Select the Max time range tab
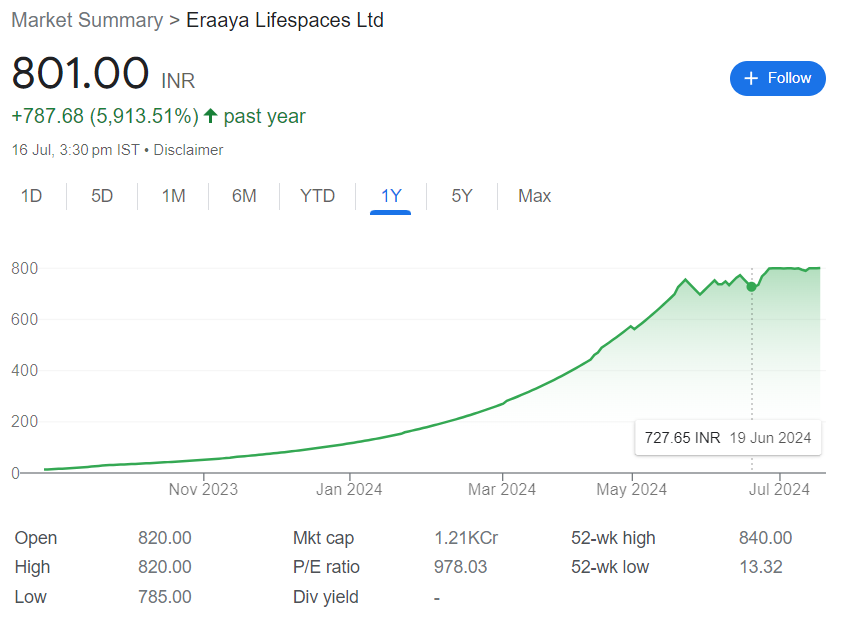 pyautogui.click(x=534, y=196)
